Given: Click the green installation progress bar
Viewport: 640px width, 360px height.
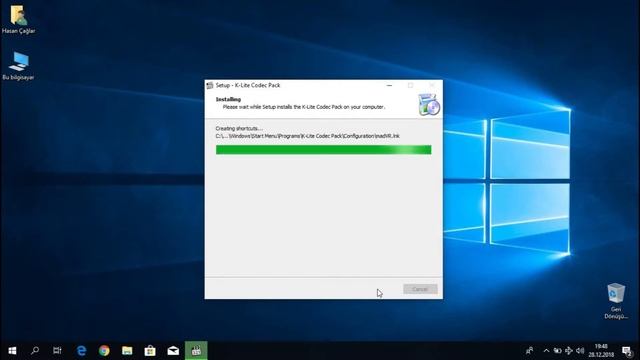Looking at the screenshot, I should pyautogui.click(x=323, y=150).
